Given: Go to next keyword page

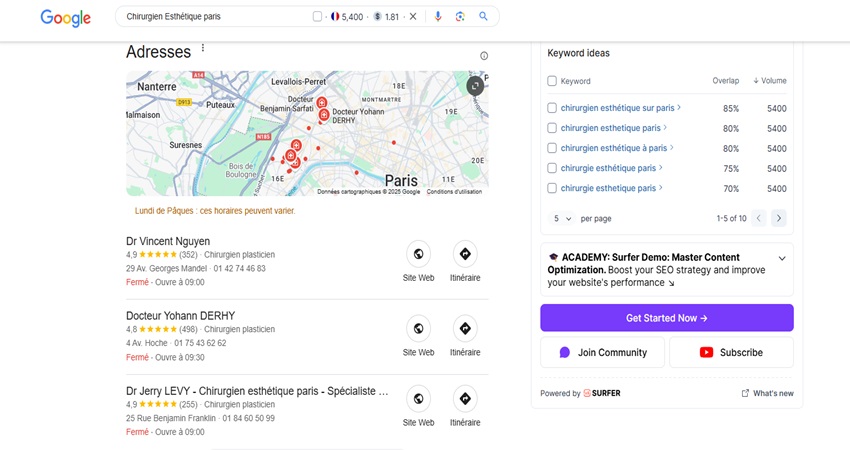Looking at the screenshot, I should tap(779, 218).
